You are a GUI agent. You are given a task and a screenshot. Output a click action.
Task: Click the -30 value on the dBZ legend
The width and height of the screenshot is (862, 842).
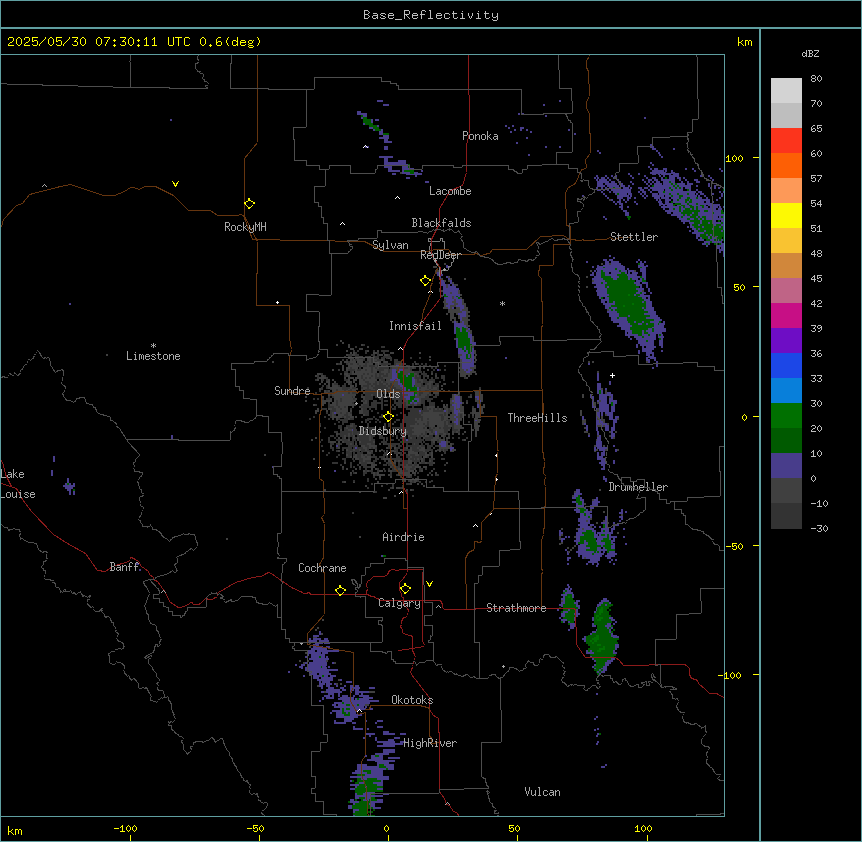(819, 528)
